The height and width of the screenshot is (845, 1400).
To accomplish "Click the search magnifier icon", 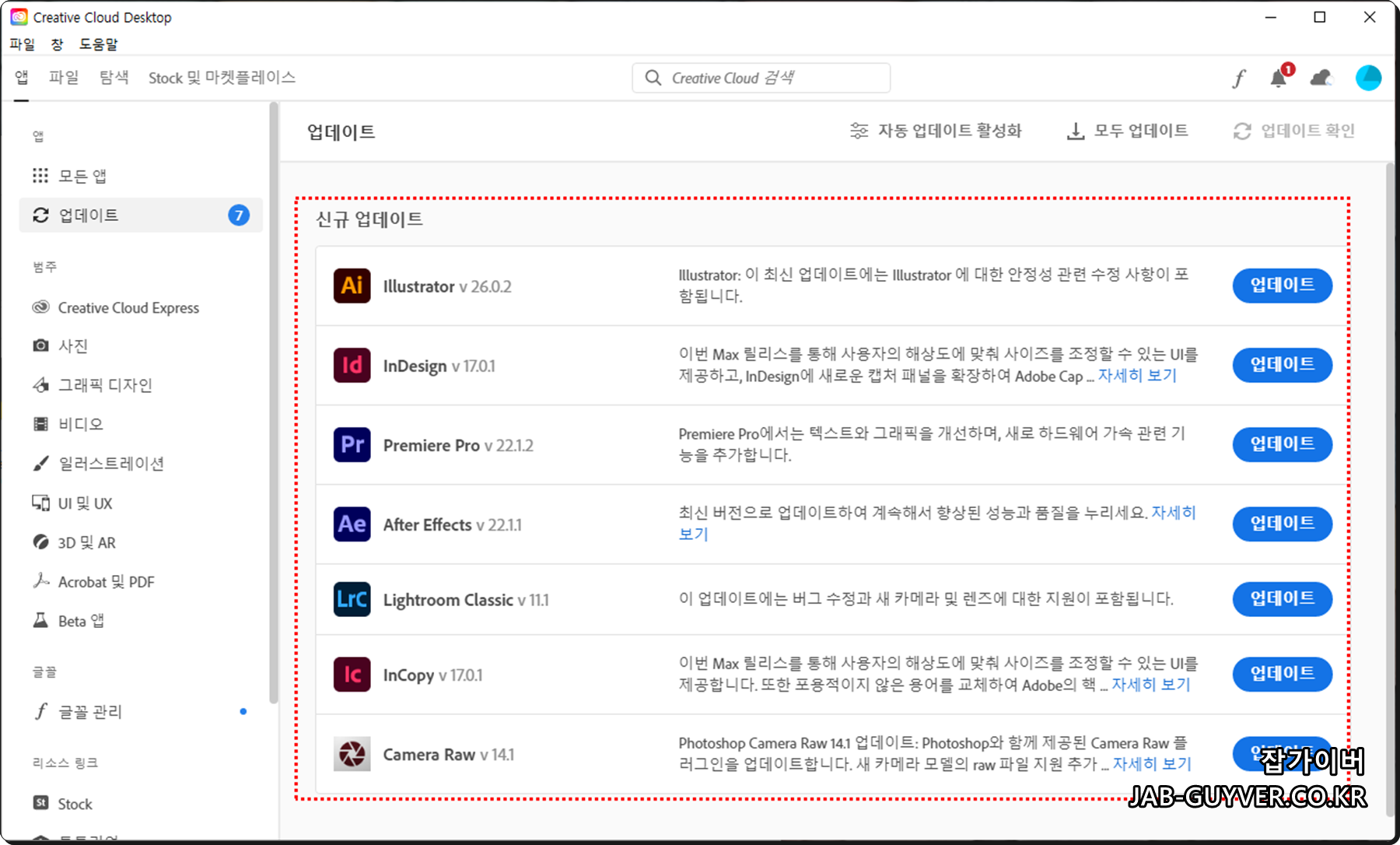I will 653,78.
